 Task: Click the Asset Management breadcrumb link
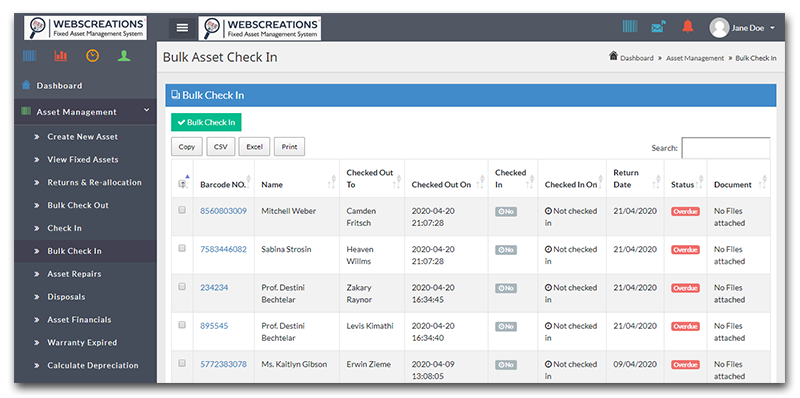point(695,58)
